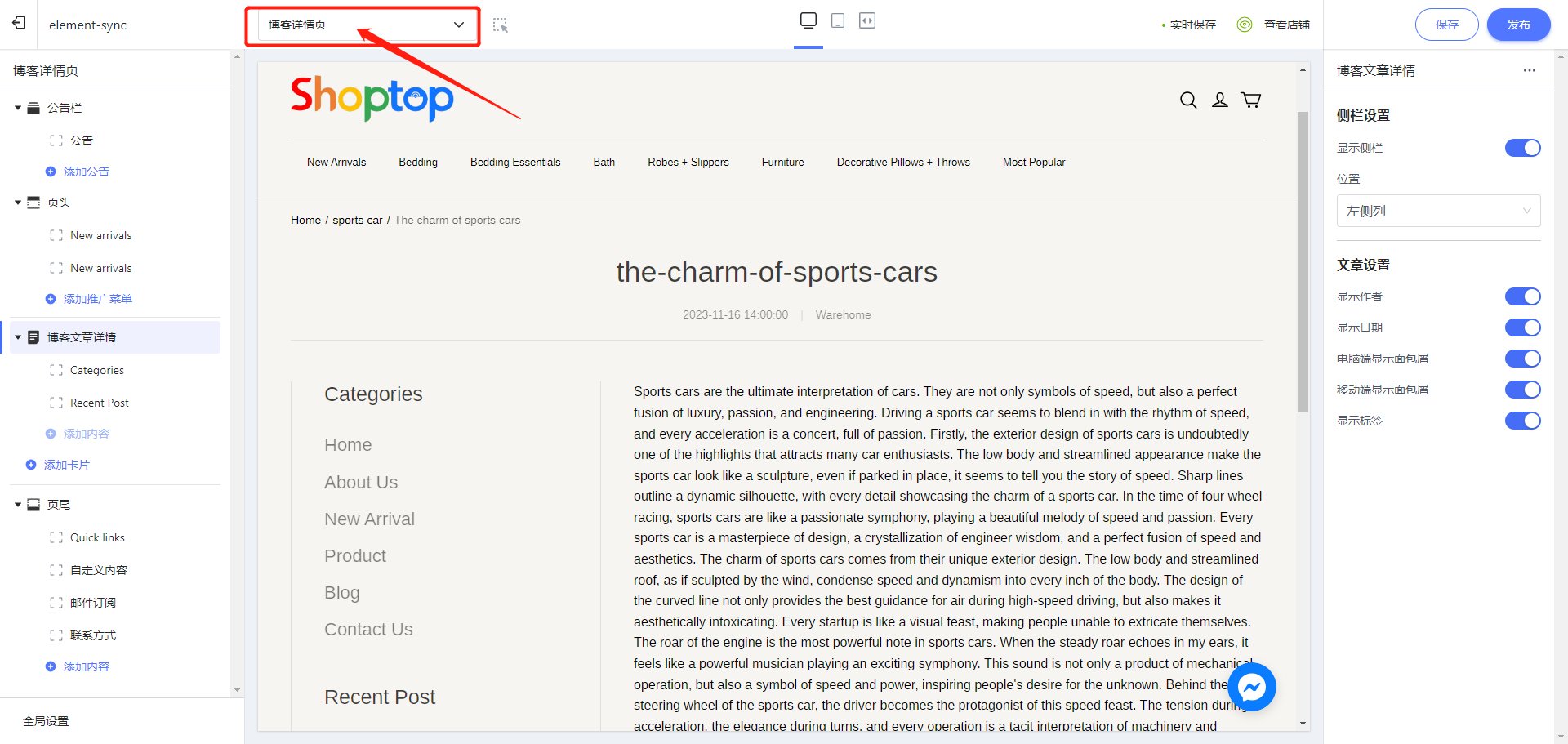Click the plus icon beside 添加公告

click(51, 172)
